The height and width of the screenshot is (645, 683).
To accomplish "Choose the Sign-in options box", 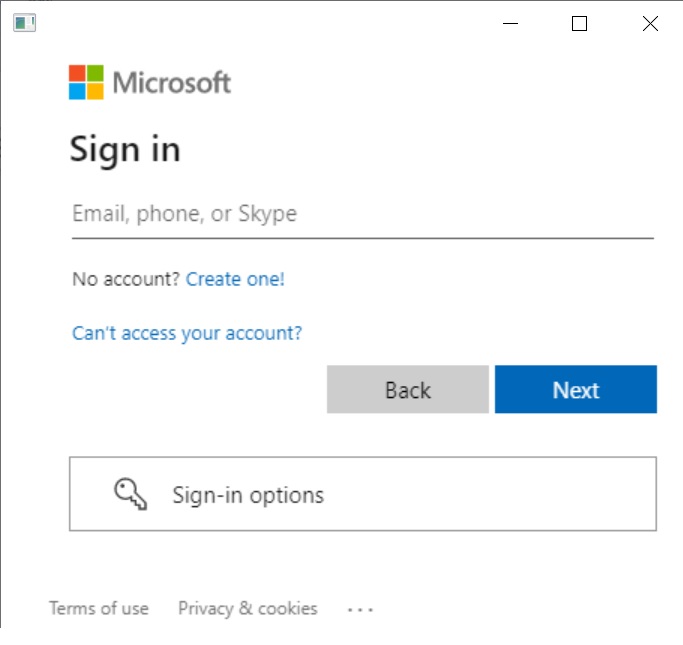I will click(363, 494).
